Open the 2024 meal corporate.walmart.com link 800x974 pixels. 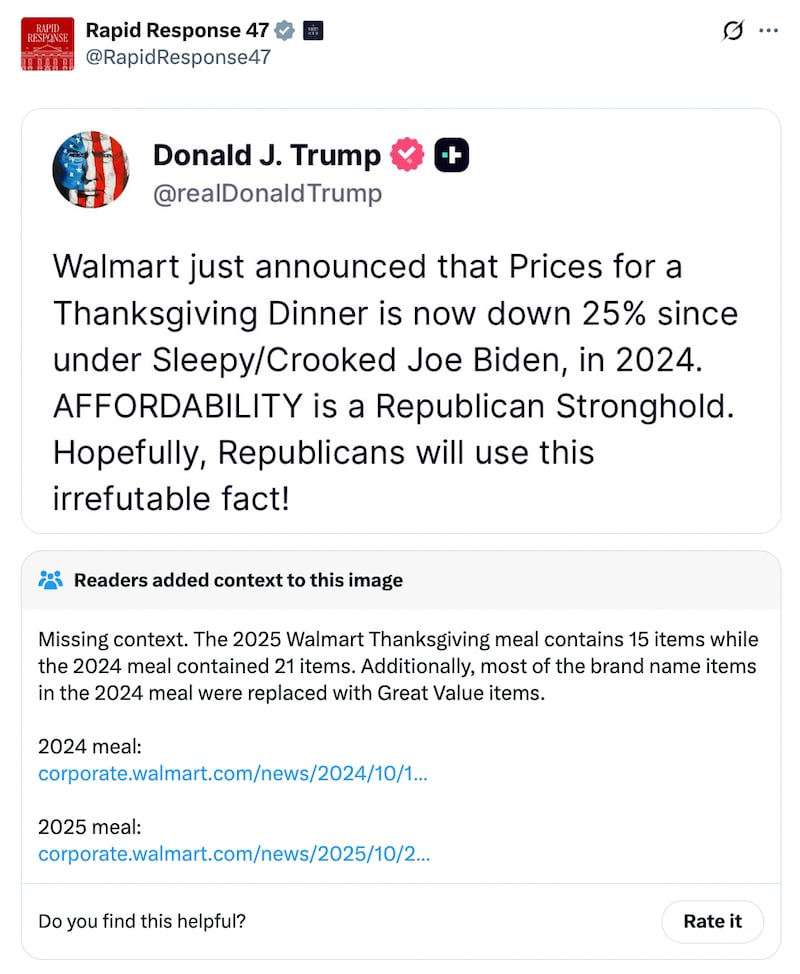point(234,773)
